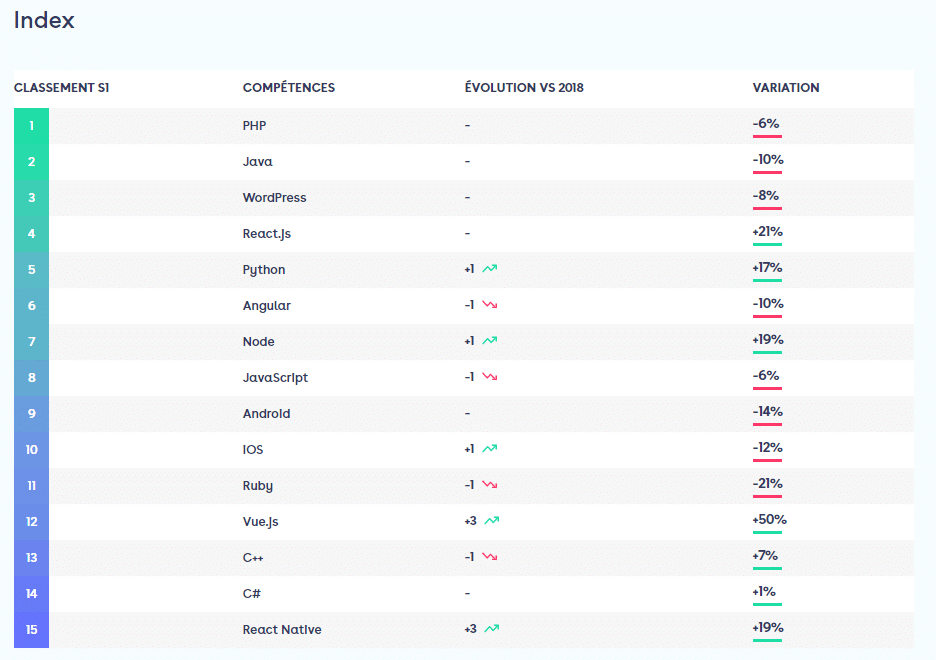Click the +50% variation value for Vue.js
The image size is (936, 660).
click(769, 520)
